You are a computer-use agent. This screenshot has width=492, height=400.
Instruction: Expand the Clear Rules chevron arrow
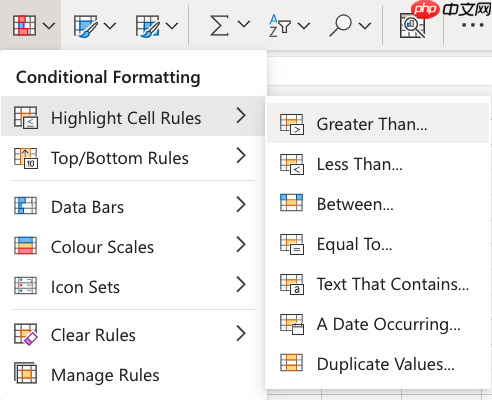click(x=241, y=334)
